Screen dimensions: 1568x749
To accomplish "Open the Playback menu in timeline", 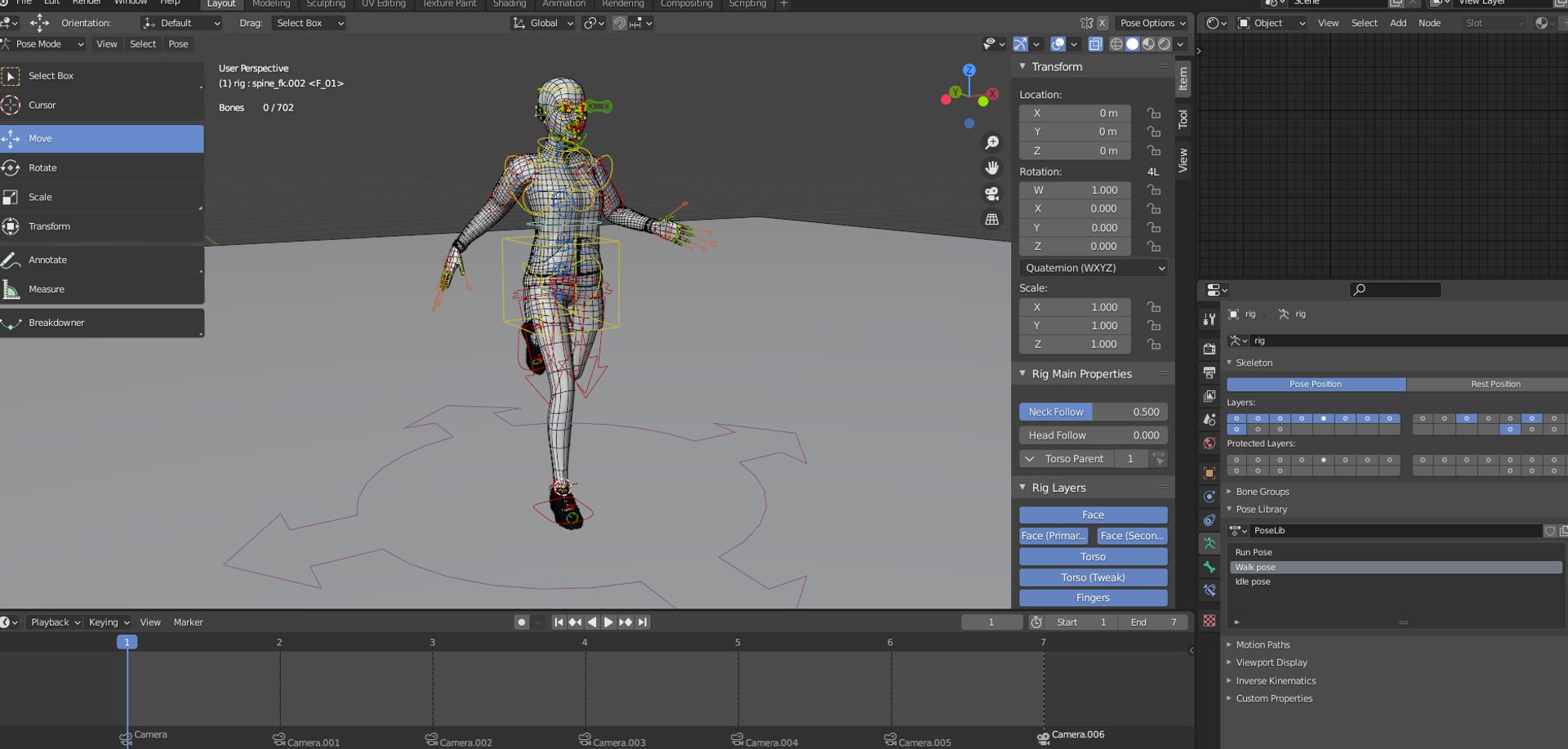I will tap(56, 622).
